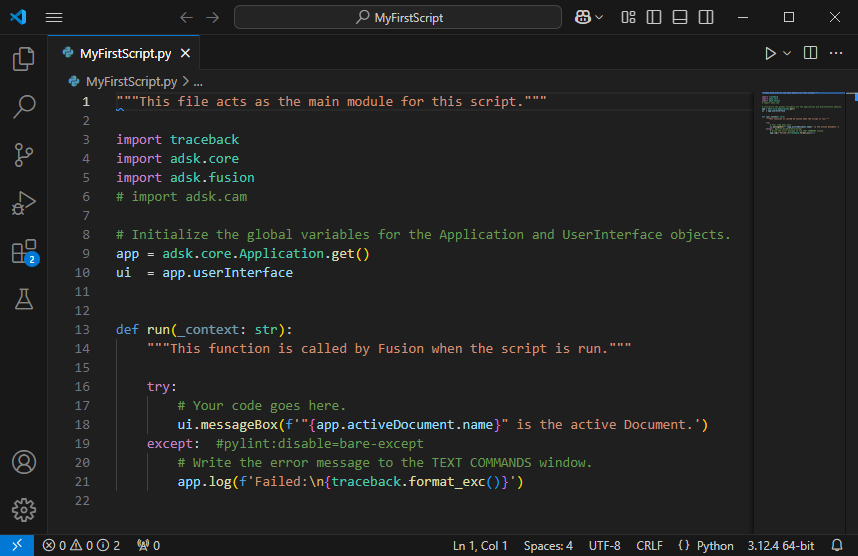Click the def run function name
858x556 pixels.
click(x=158, y=329)
